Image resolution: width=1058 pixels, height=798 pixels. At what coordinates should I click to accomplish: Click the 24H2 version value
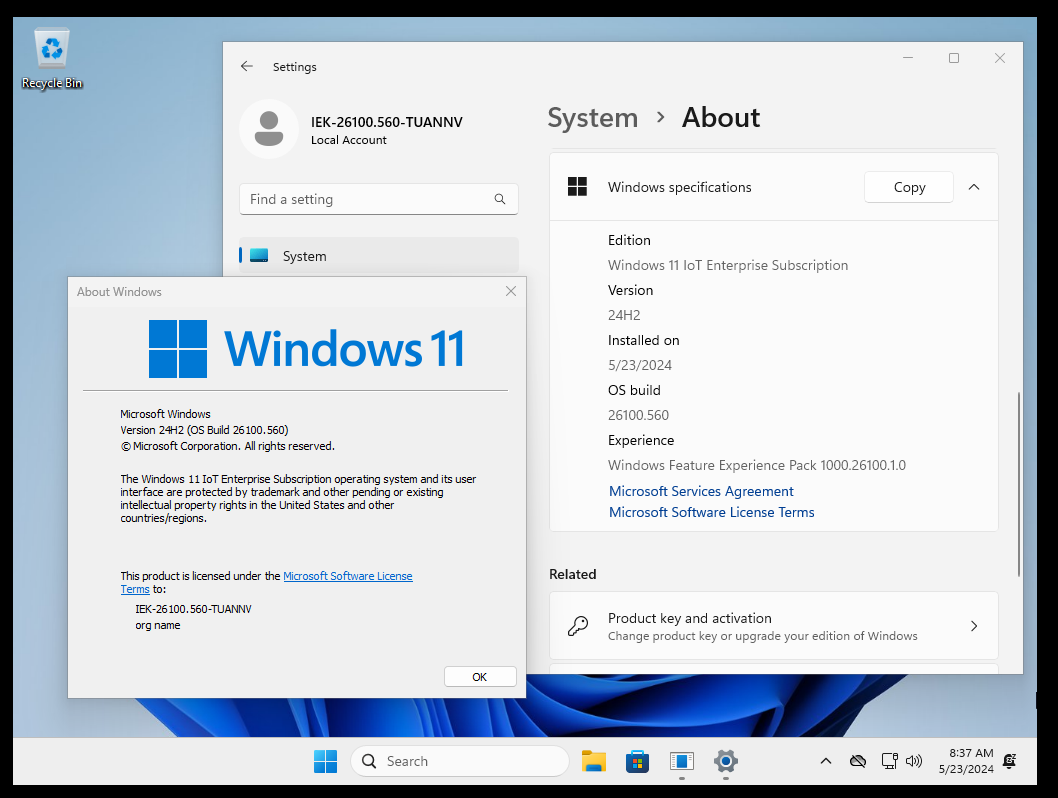coord(624,315)
